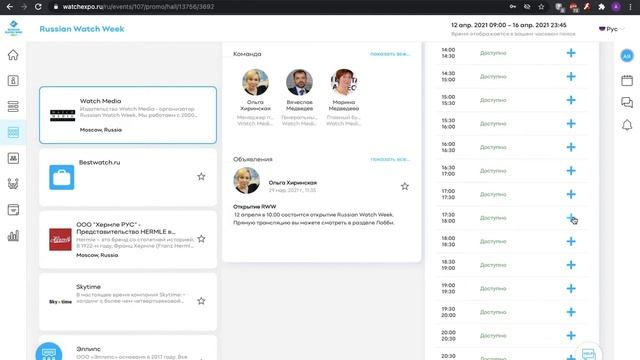Open the participants group icon in sidebar
Viewport: 640px width, 360px height.
(x=13, y=158)
